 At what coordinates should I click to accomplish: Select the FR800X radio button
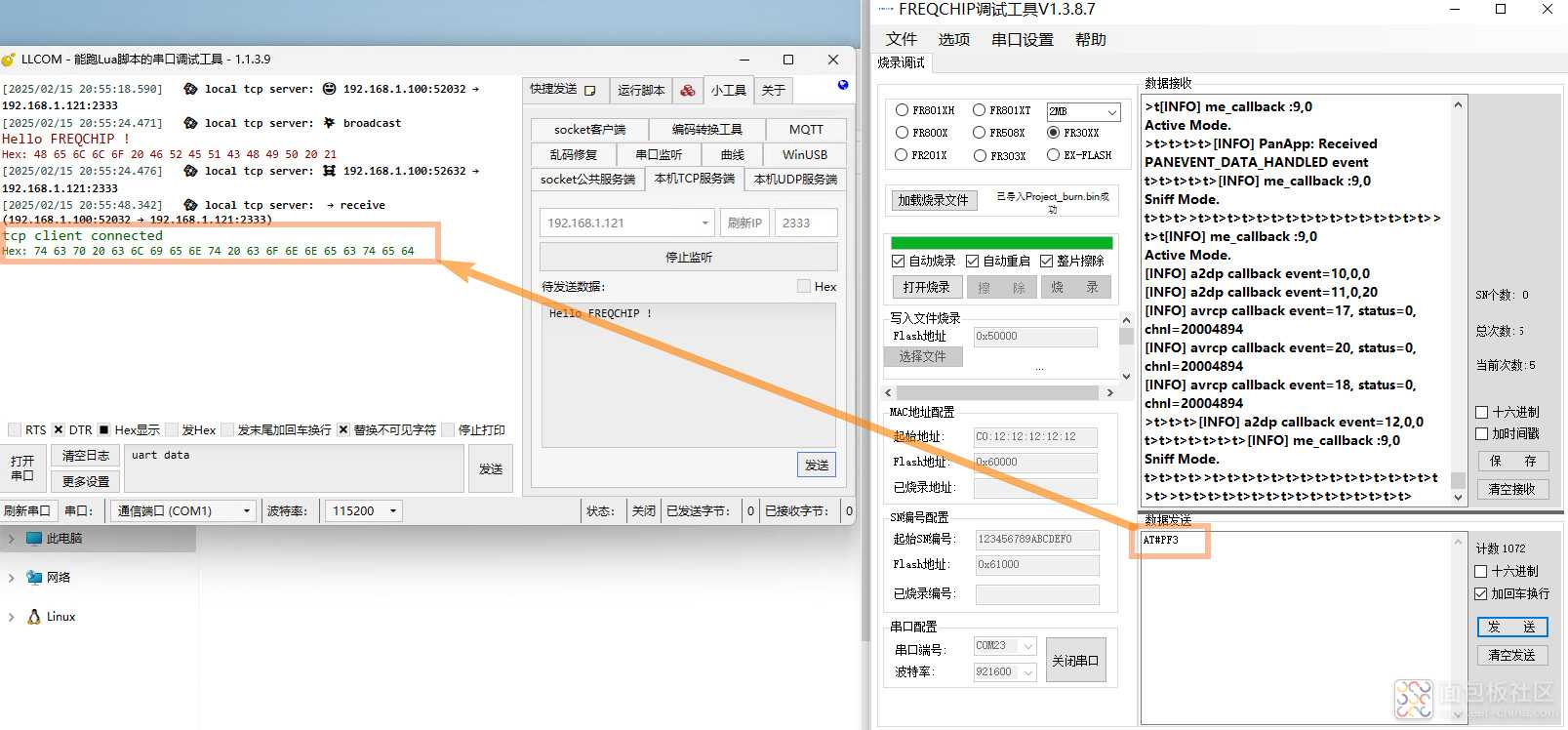[902, 132]
